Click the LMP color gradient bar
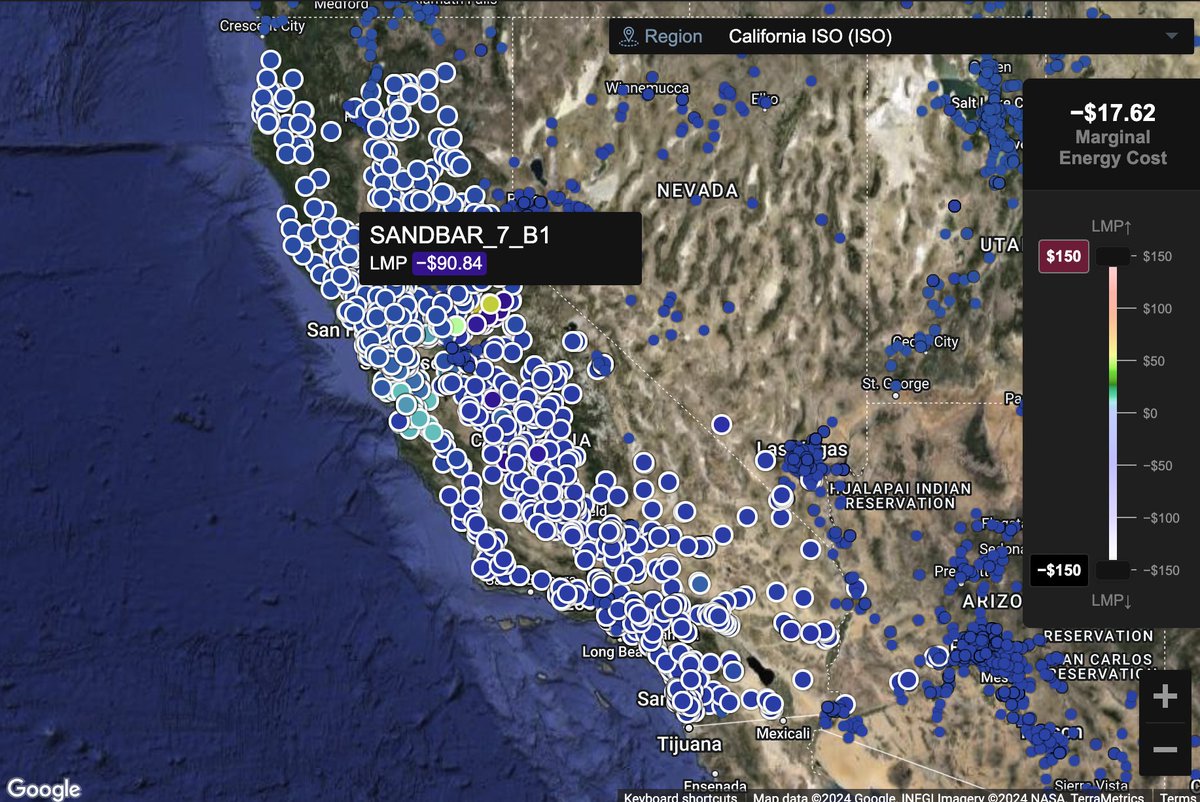The image size is (1200, 802). click(x=1112, y=413)
